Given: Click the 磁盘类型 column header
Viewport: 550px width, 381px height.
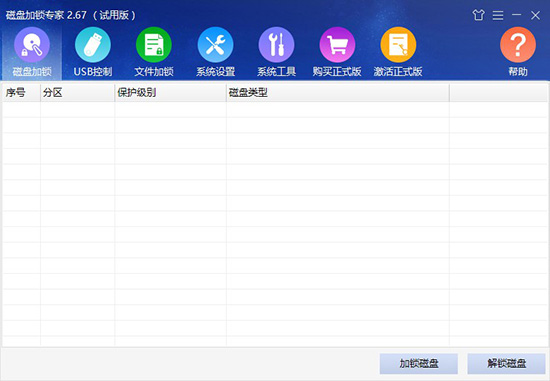Looking at the screenshot, I should (x=338, y=93).
